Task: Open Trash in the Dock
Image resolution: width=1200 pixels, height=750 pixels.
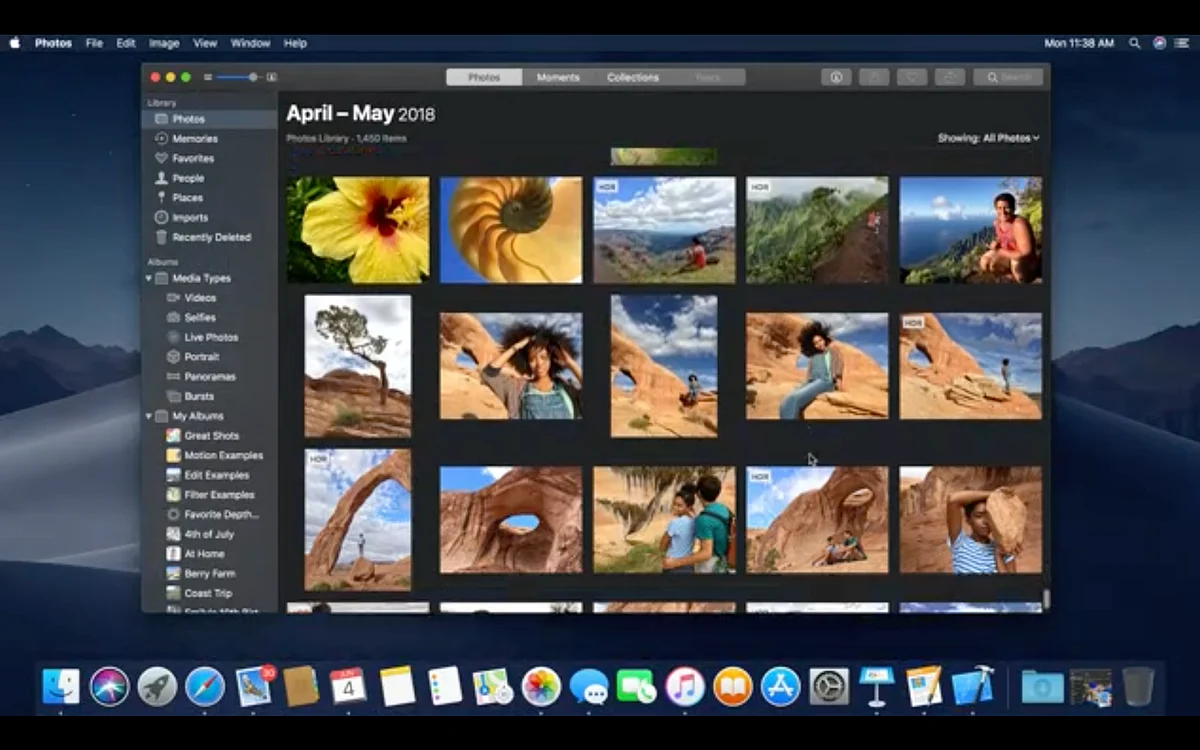Action: [1138, 686]
